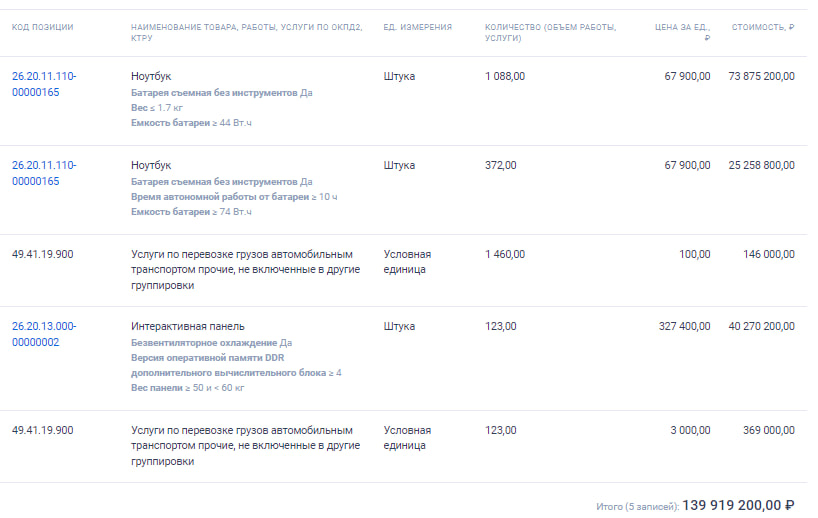Click the КОД ПОЗИЦИИ column header
Viewport: 818px width, 518px height.
43,27
